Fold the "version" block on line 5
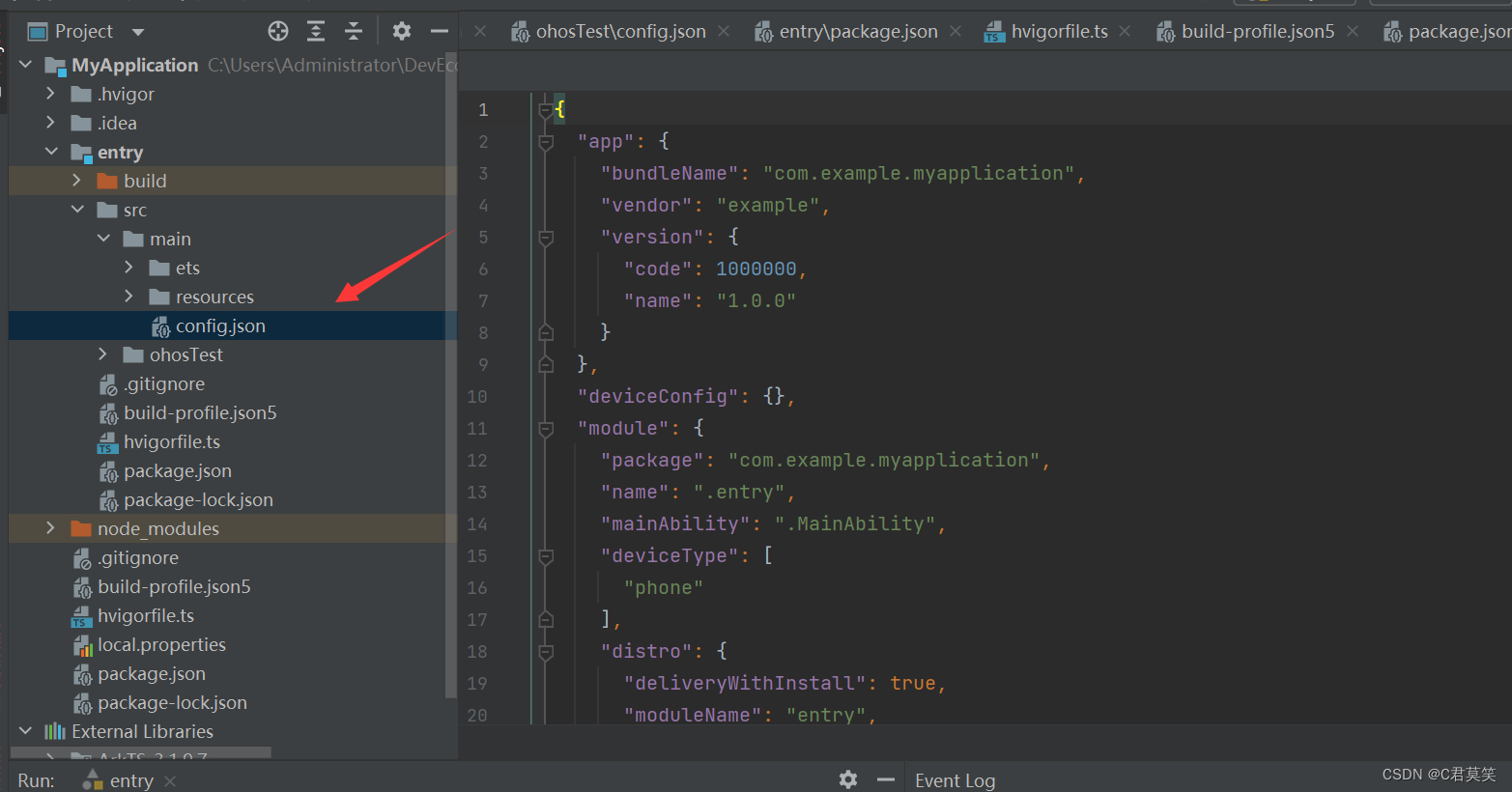This screenshot has width=1512, height=792. tap(546, 238)
